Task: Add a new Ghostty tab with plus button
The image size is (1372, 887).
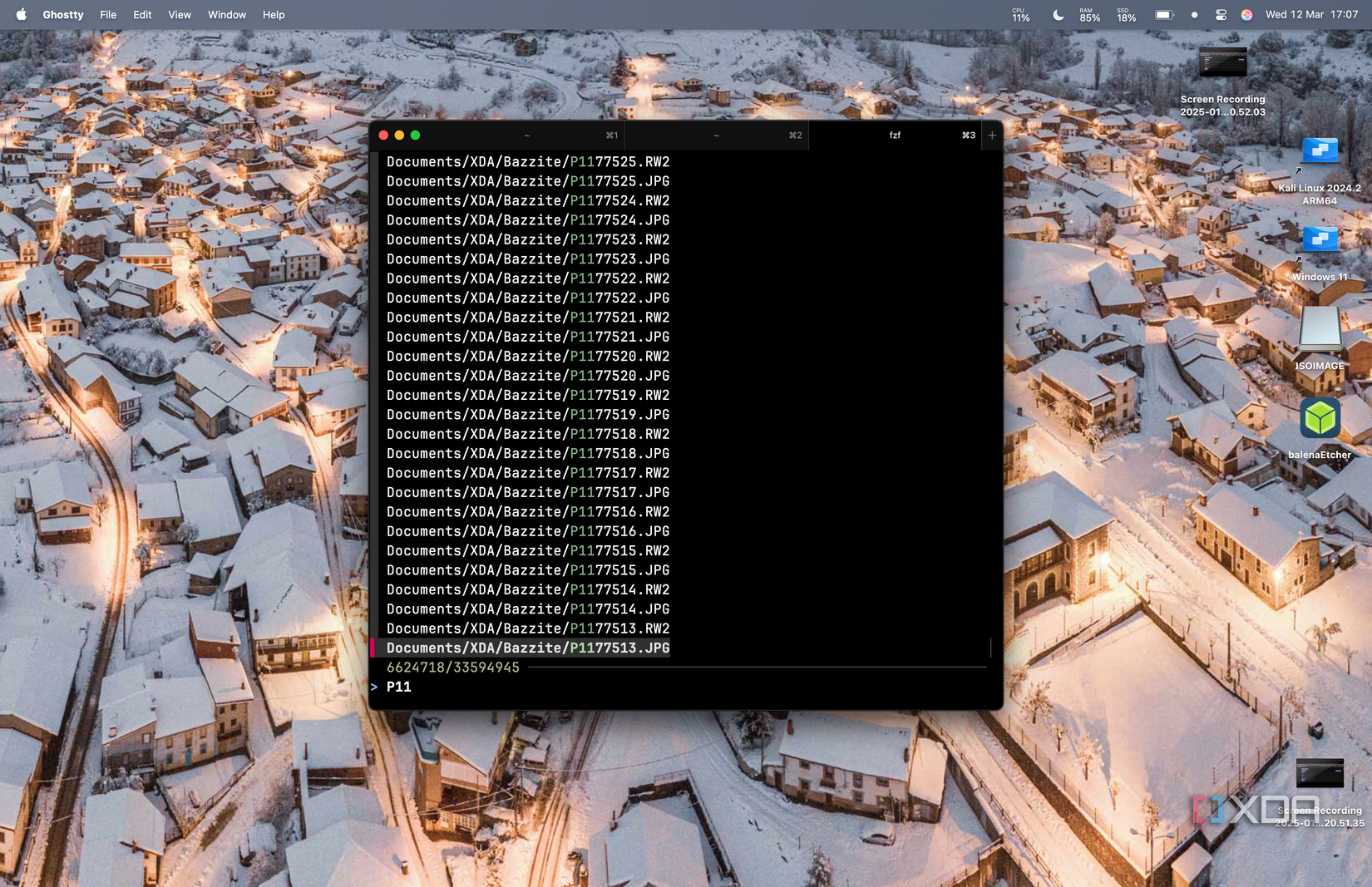Action: (x=992, y=136)
